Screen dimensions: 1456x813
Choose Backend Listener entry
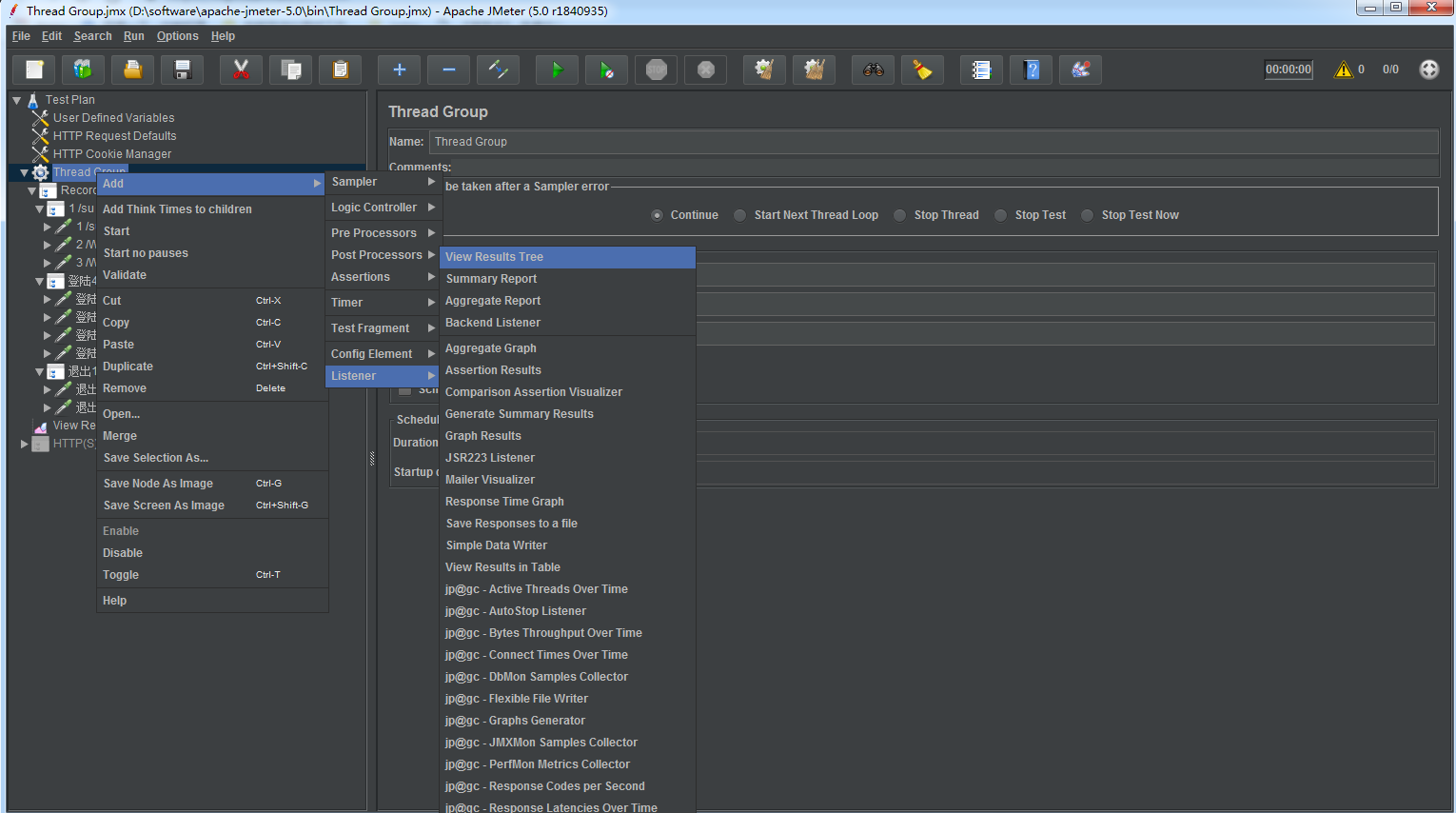[x=567, y=323]
